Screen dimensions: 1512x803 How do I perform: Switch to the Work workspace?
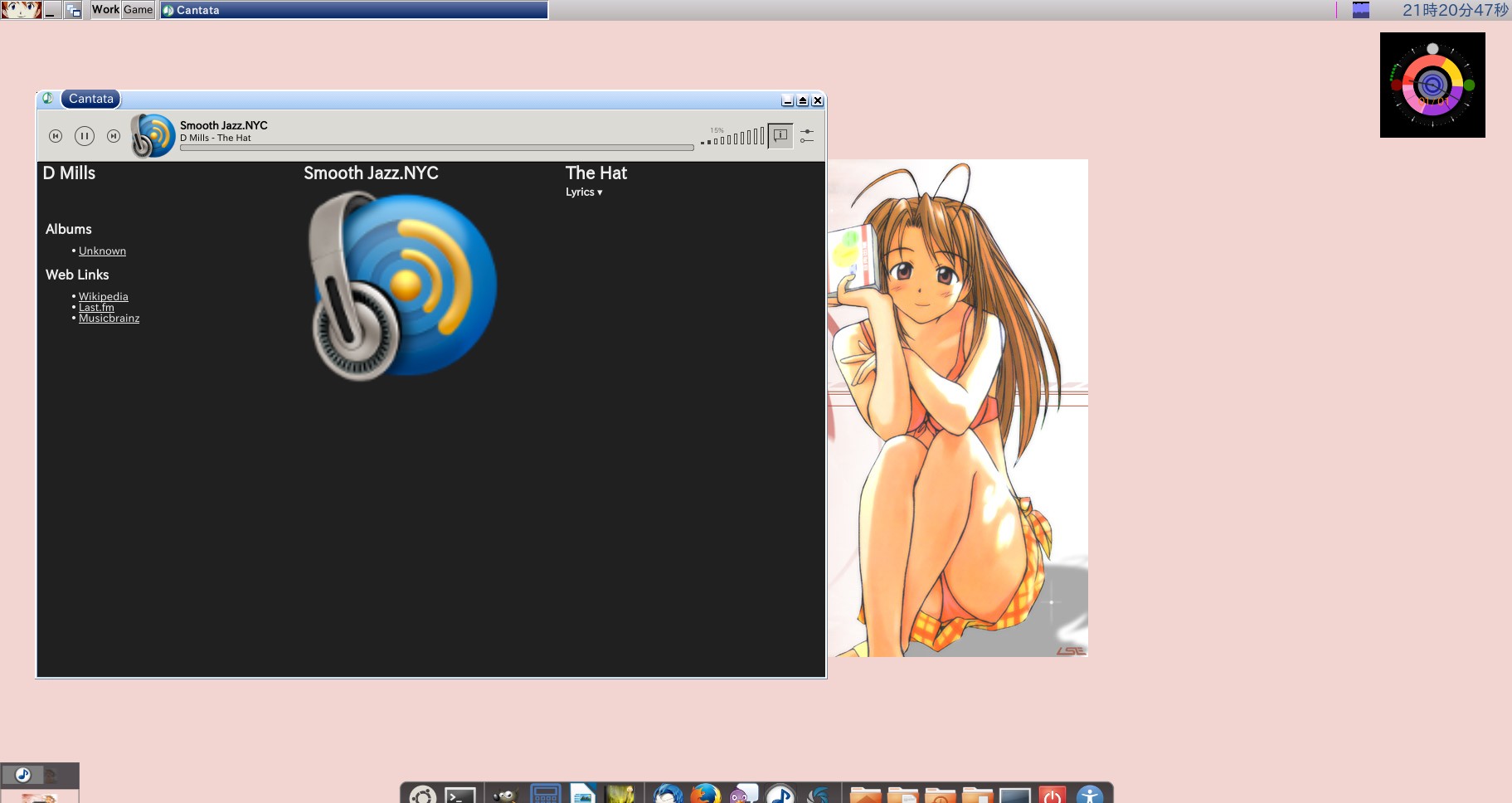point(105,10)
